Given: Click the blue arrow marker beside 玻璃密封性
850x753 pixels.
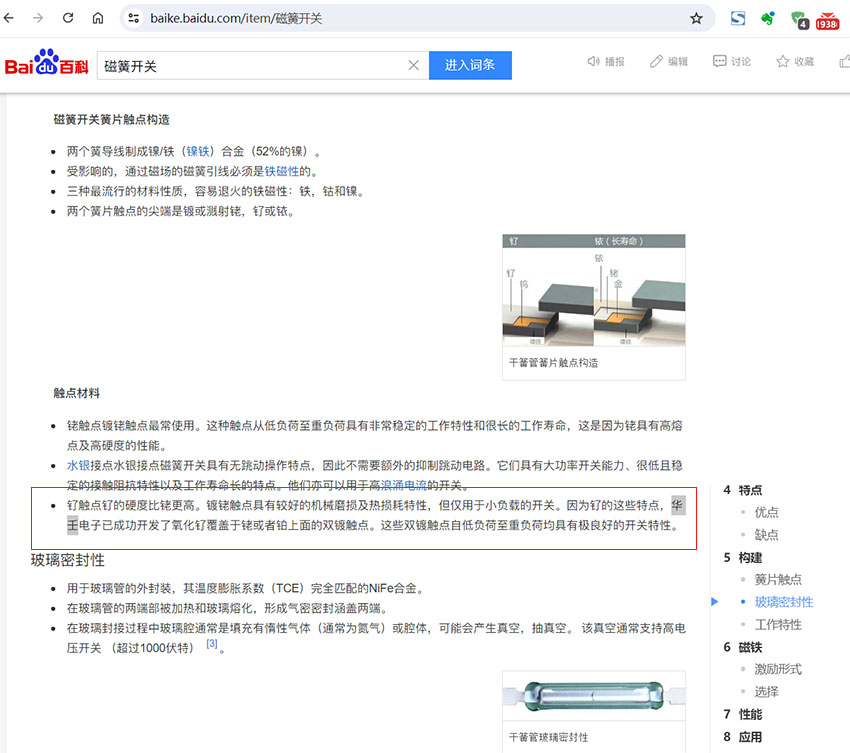Looking at the screenshot, I should [713, 601].
